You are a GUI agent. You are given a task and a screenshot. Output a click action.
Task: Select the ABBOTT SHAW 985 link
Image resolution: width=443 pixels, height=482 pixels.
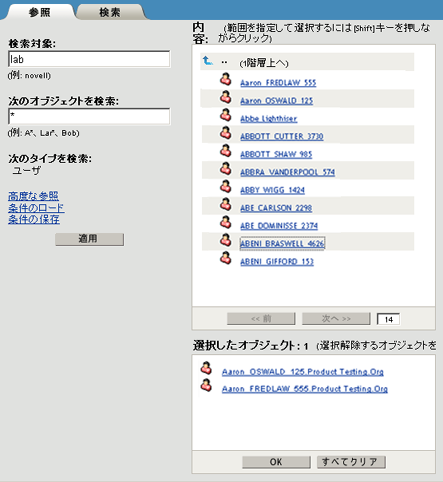[x=276, y=154]
